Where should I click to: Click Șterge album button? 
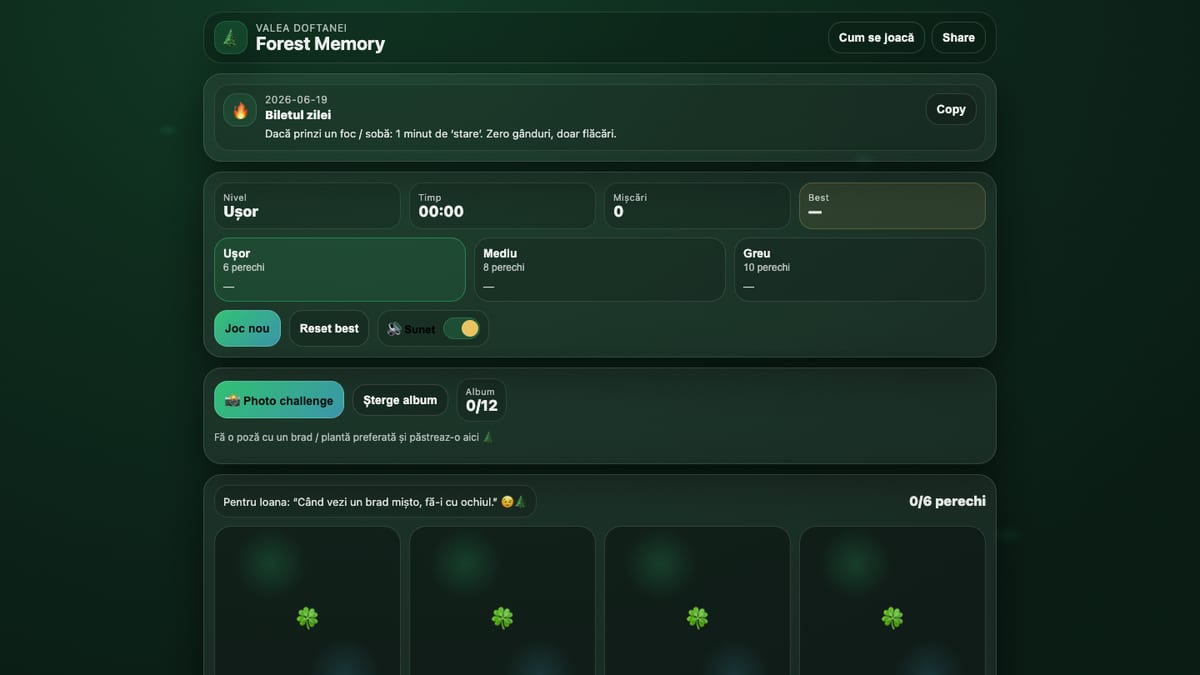point(400,400)
